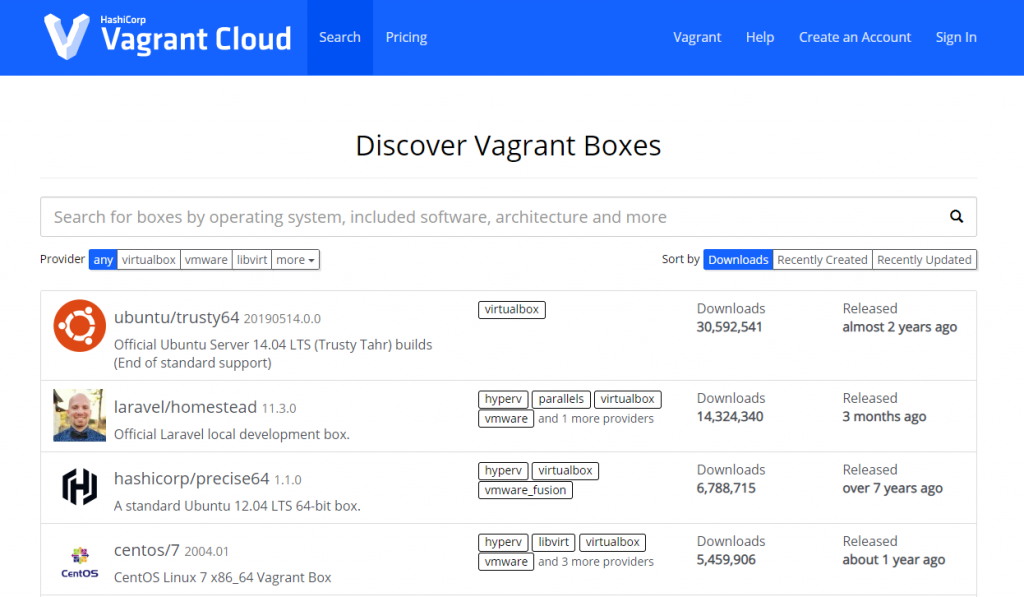This screenshot has width=1024, height=597.
Task: Click the vmware_fusion tag
Action: (x=525, y=490)
